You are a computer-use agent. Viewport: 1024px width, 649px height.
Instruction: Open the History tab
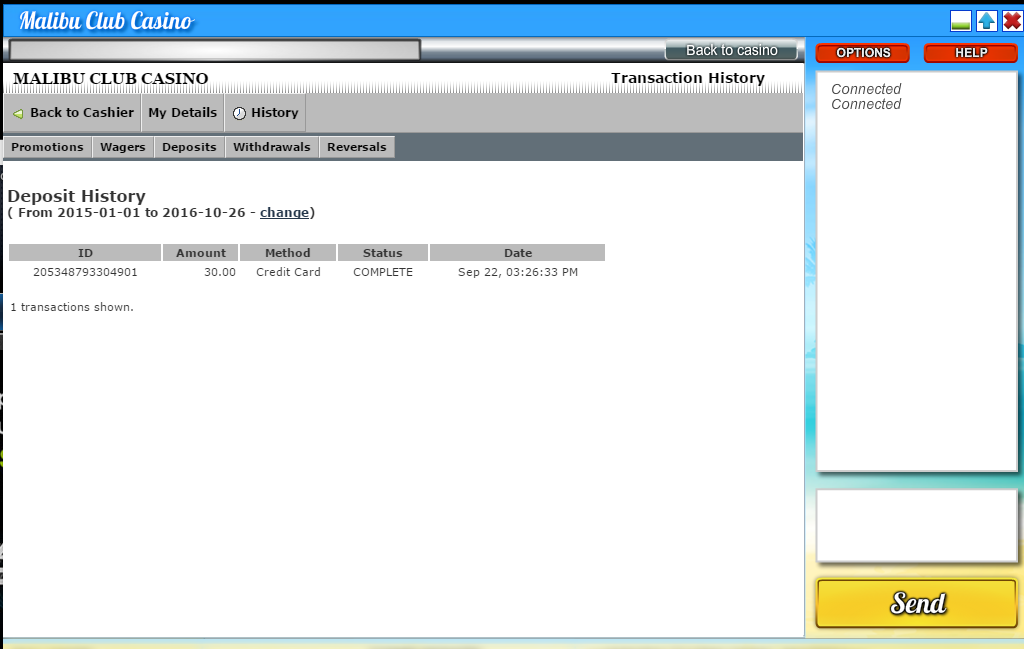tap(265, 113)
